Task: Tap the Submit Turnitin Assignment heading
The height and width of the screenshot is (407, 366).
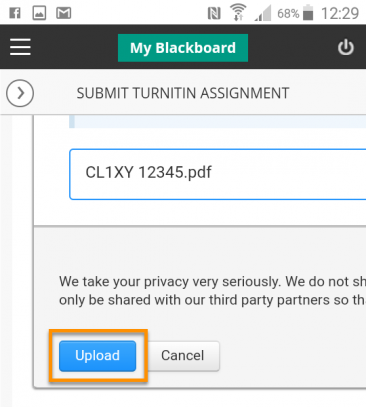Action: (x=183, y=93)
